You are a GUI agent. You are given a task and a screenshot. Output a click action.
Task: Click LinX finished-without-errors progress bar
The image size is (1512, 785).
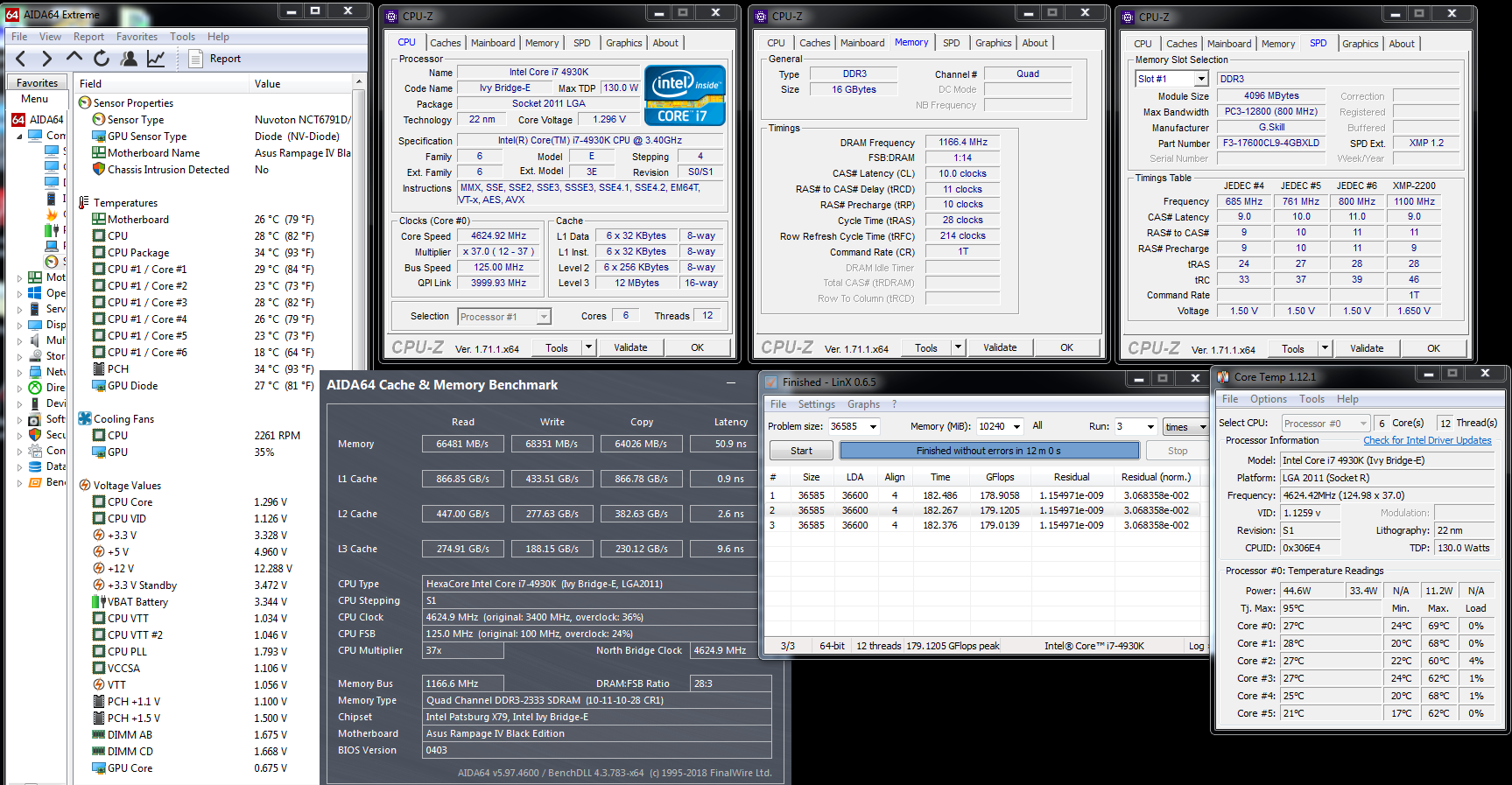(989, 451)
